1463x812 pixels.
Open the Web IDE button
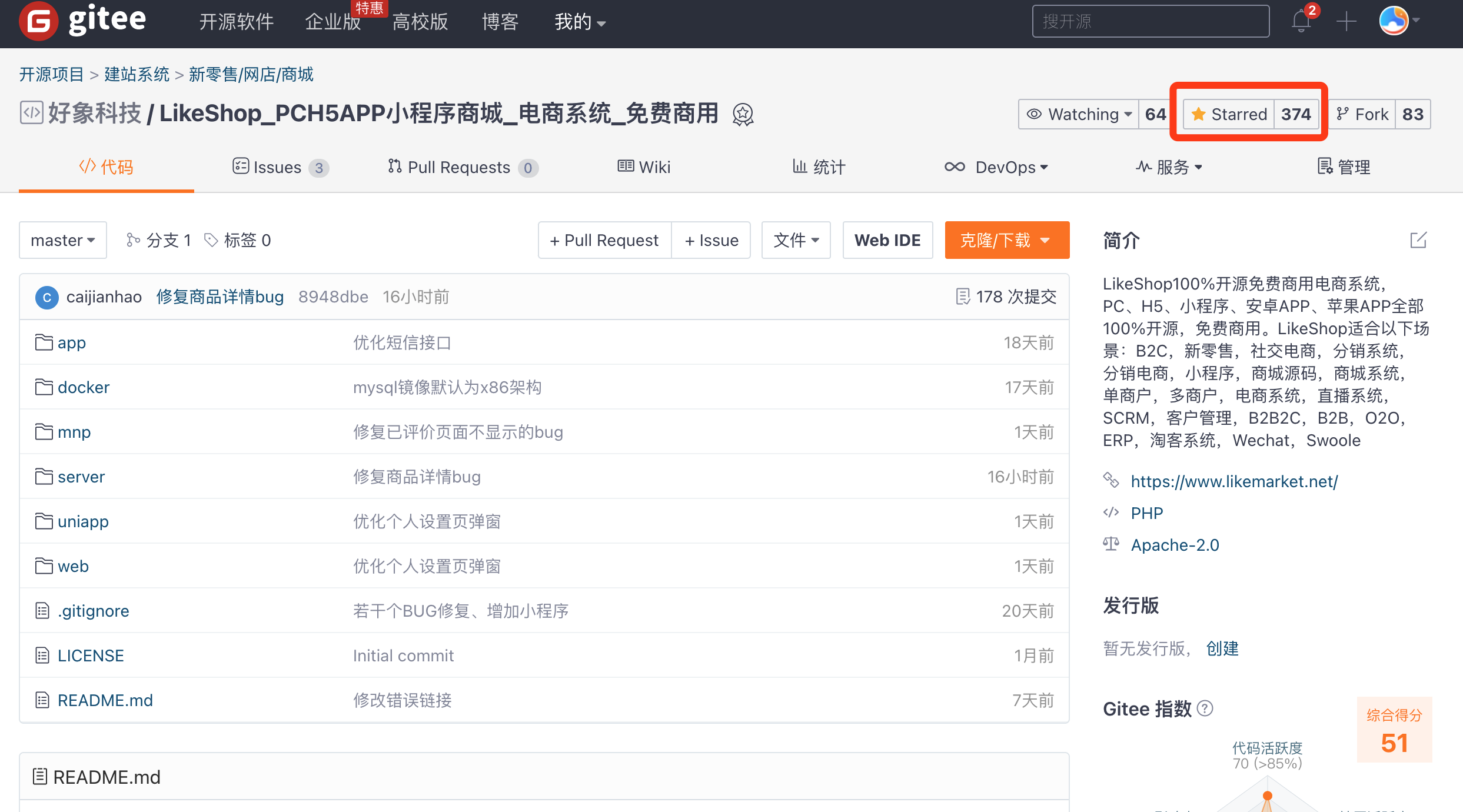(887, 240)
